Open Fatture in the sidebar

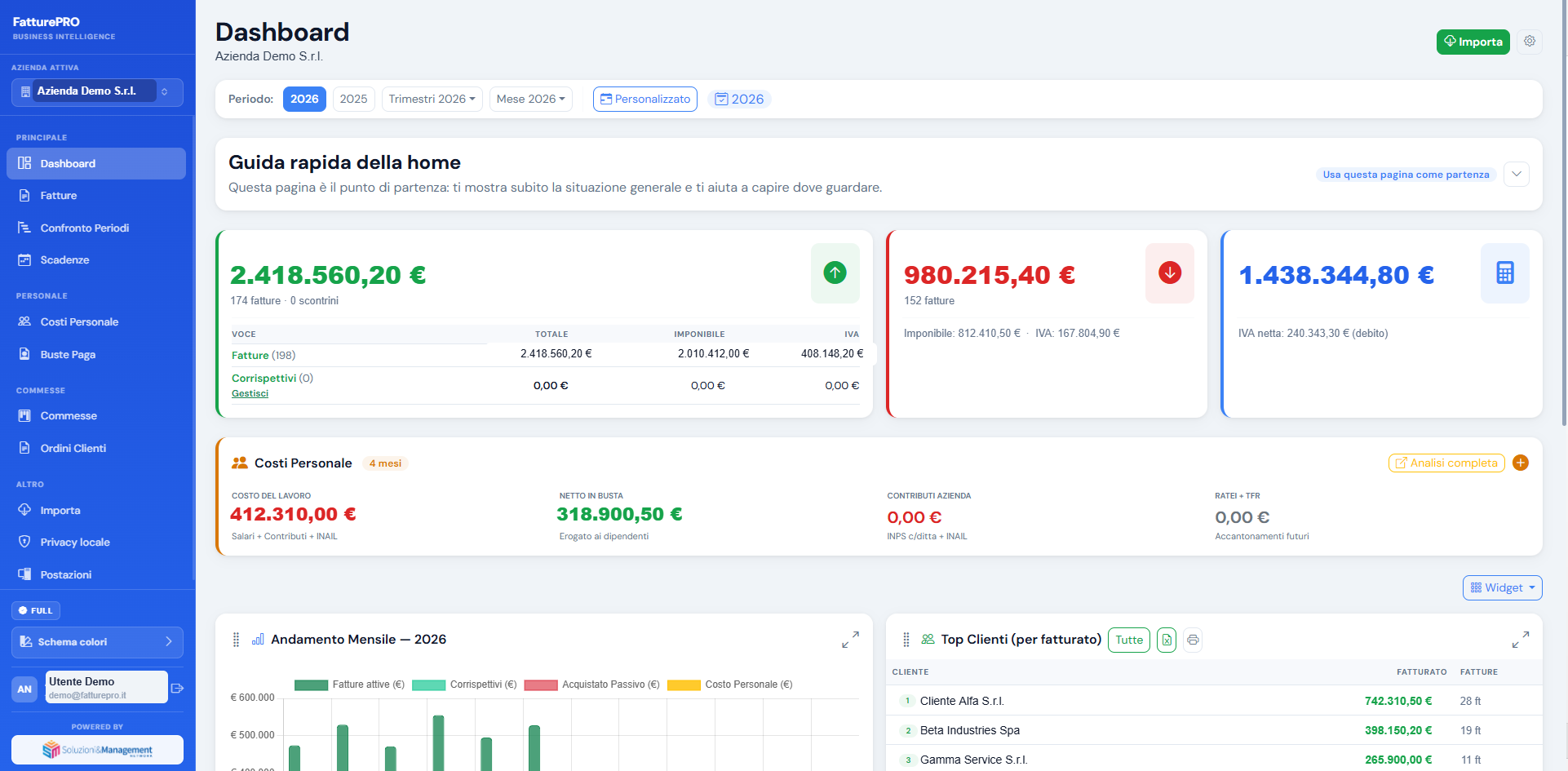pos(96,196)
